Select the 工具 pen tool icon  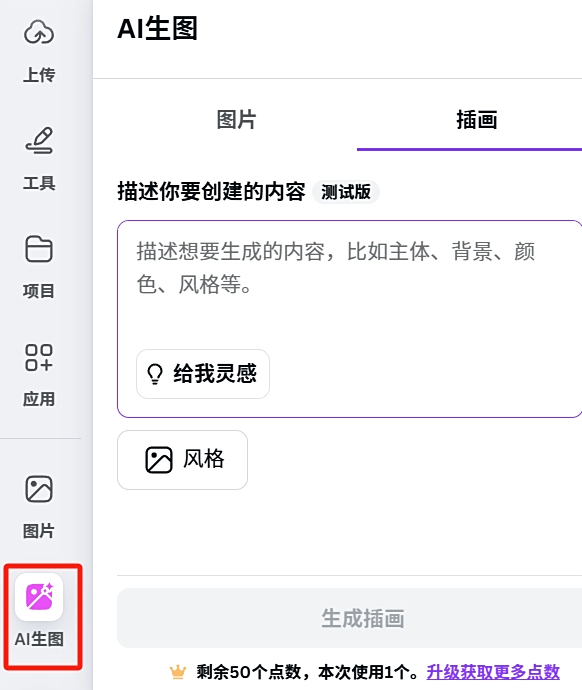pos(39,141)
